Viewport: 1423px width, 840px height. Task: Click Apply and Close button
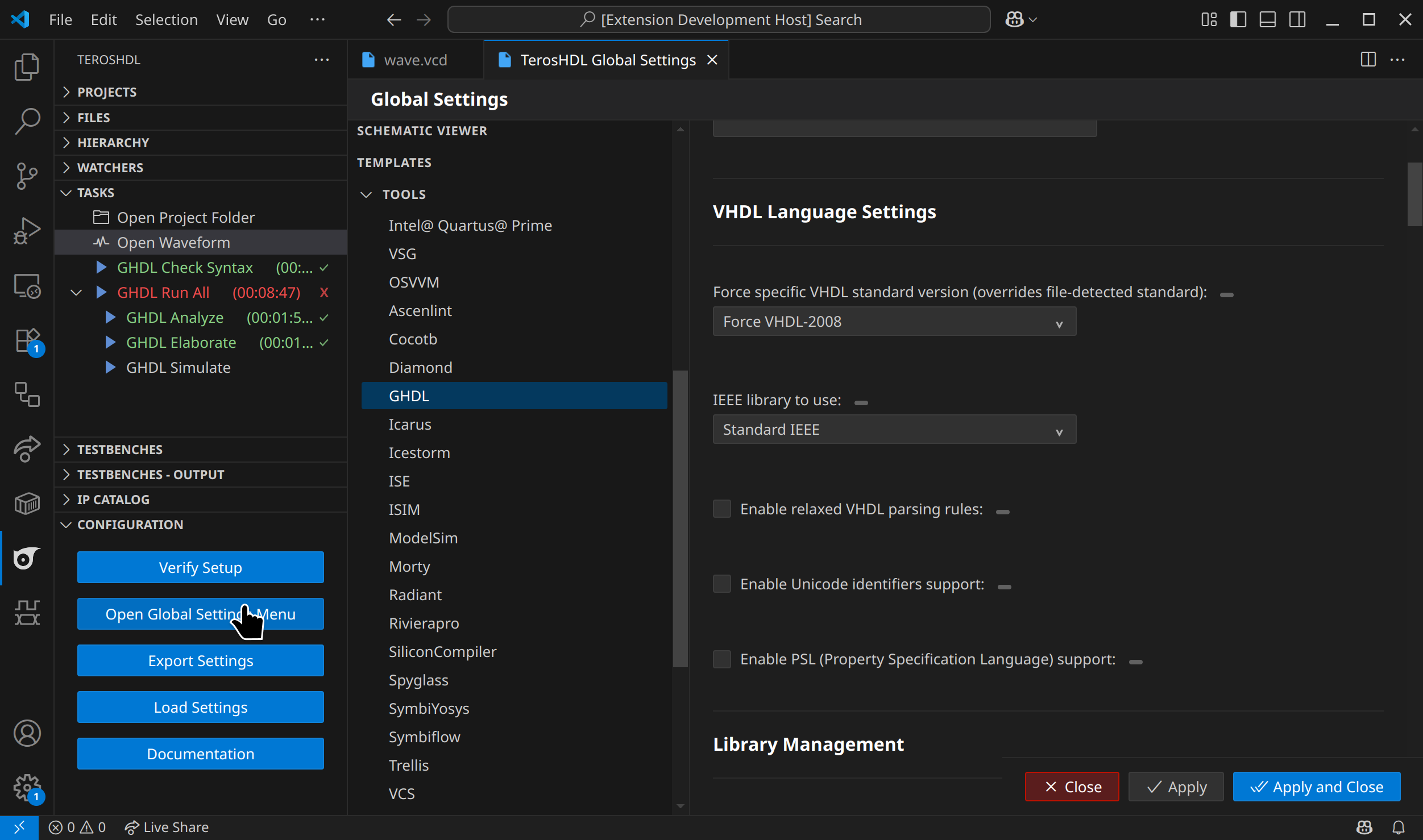click(1317, 787)
